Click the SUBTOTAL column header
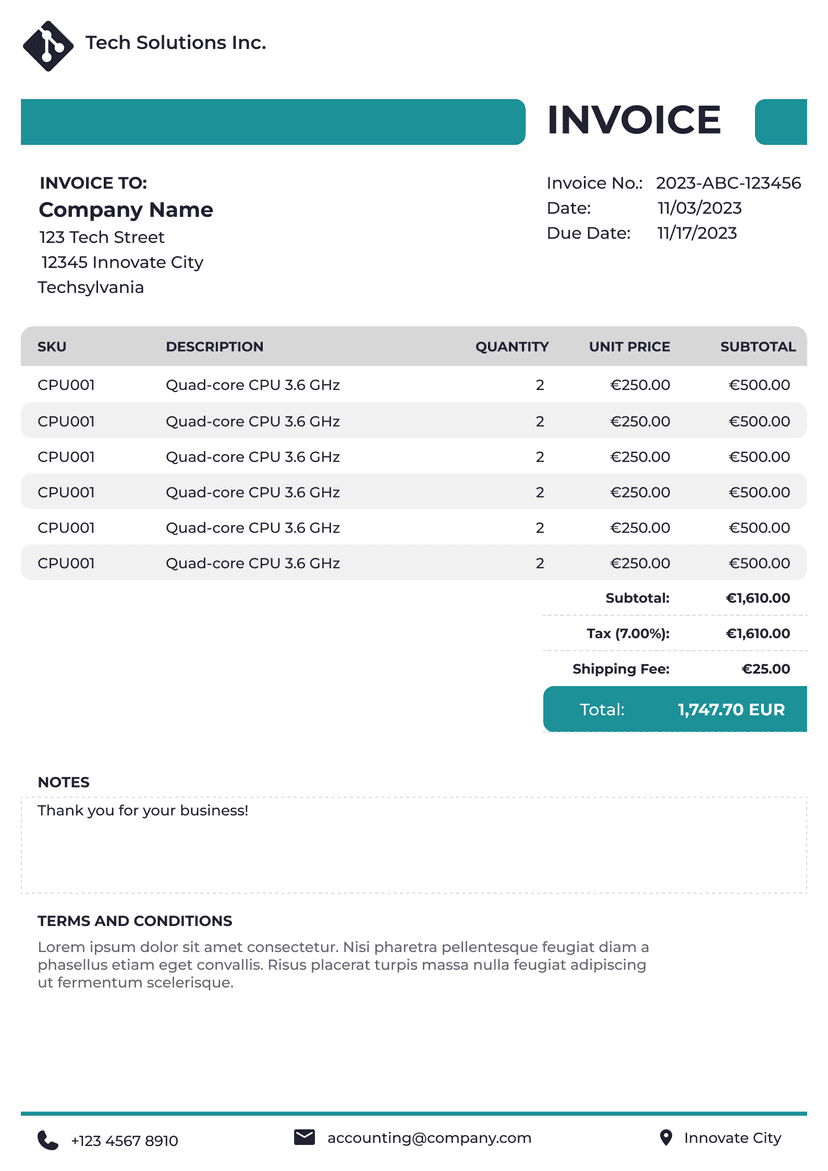This screenshot has width=828, height=1171. coord(758,347)
